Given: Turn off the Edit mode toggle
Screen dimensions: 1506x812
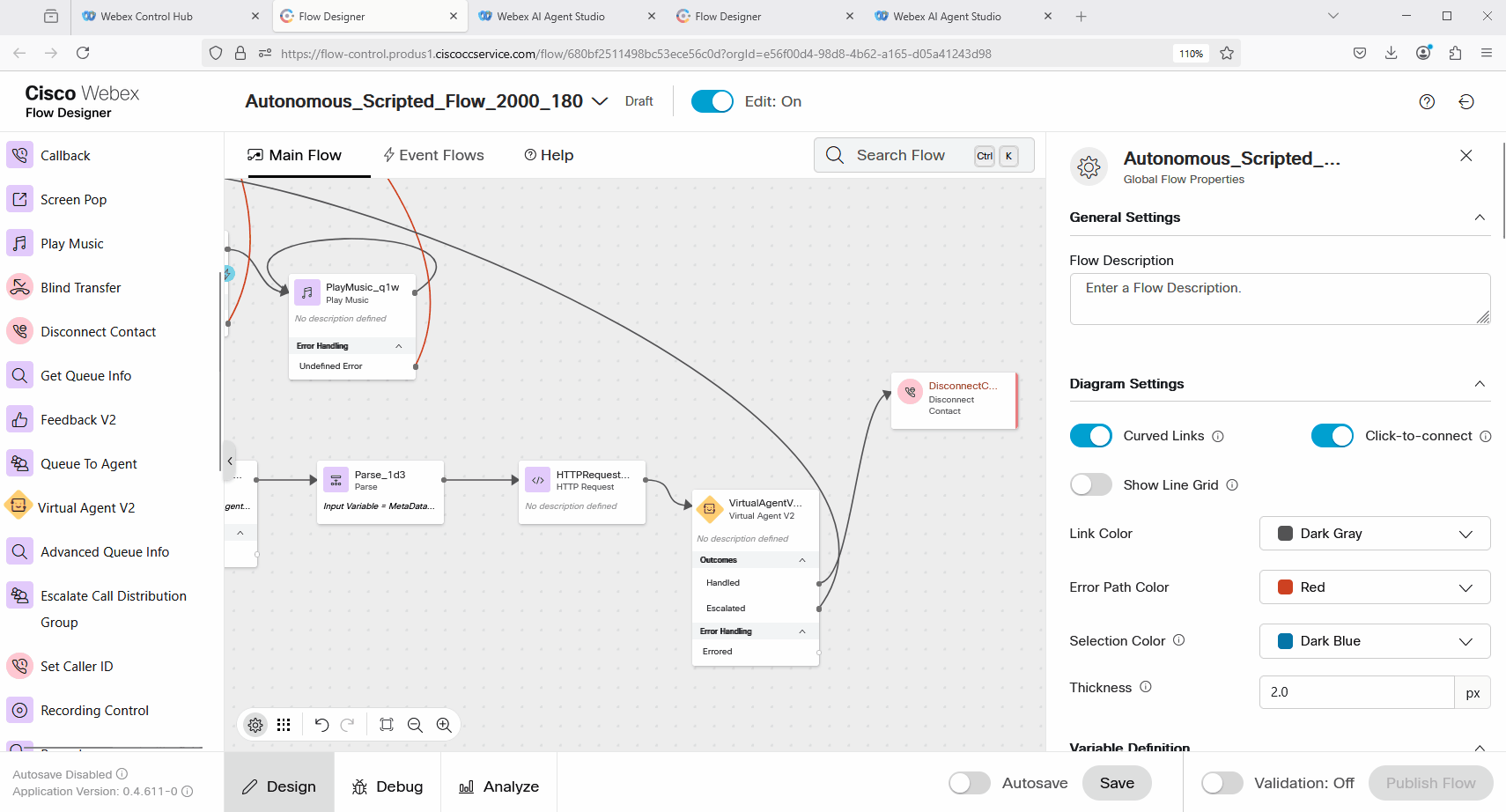Looking at the screenshot, I should point(712,101).
